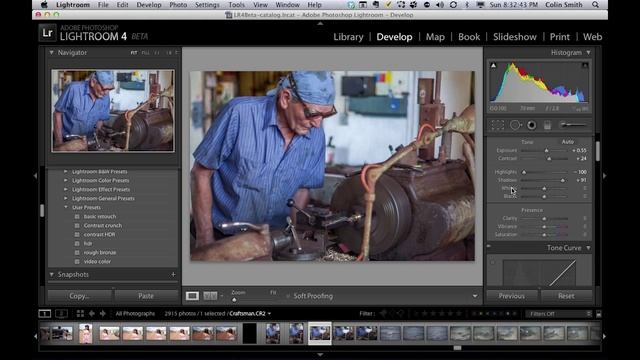Collapse the Navigator panel
Screen dimensions: 640x360
point(51,53)
